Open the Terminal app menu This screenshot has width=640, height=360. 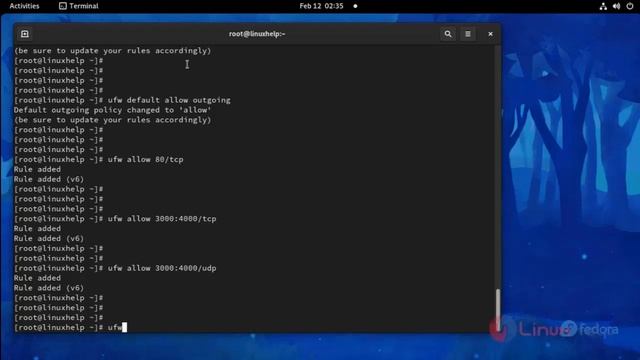click(79, 6)
